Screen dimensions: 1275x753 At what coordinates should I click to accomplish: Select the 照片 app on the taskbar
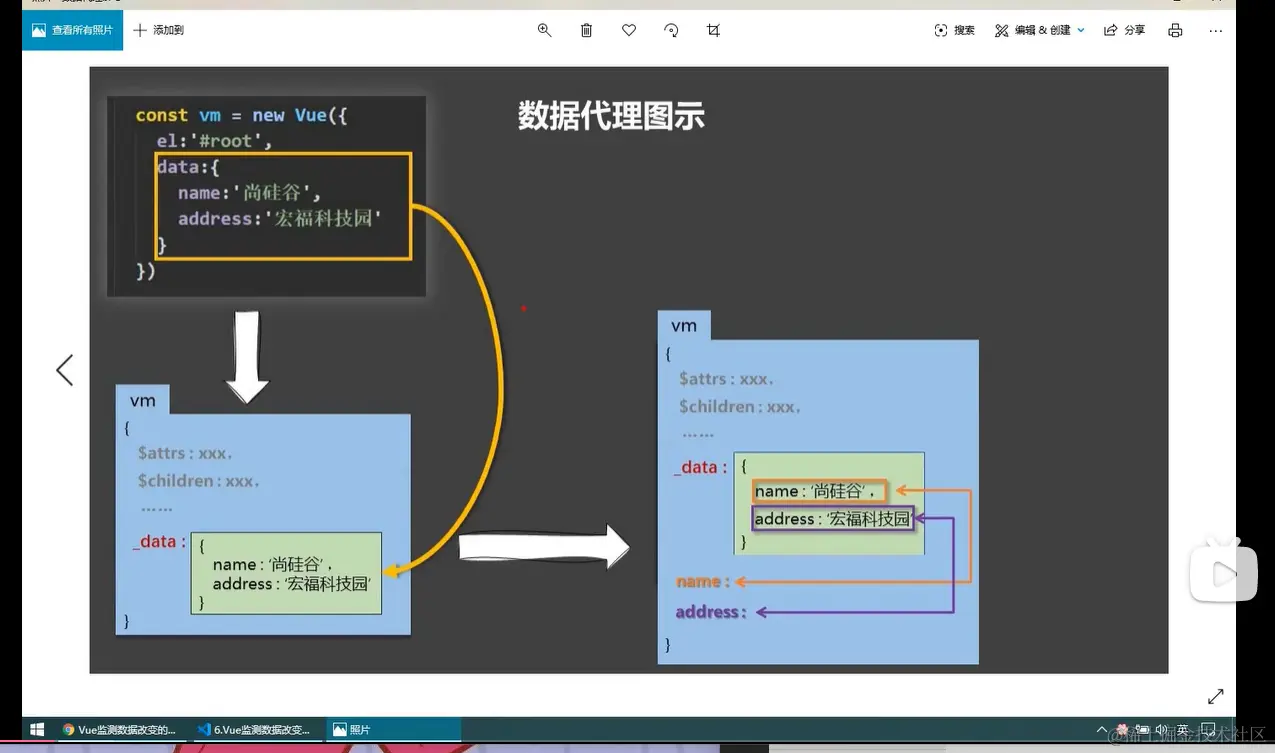click(x=394, y=729)
